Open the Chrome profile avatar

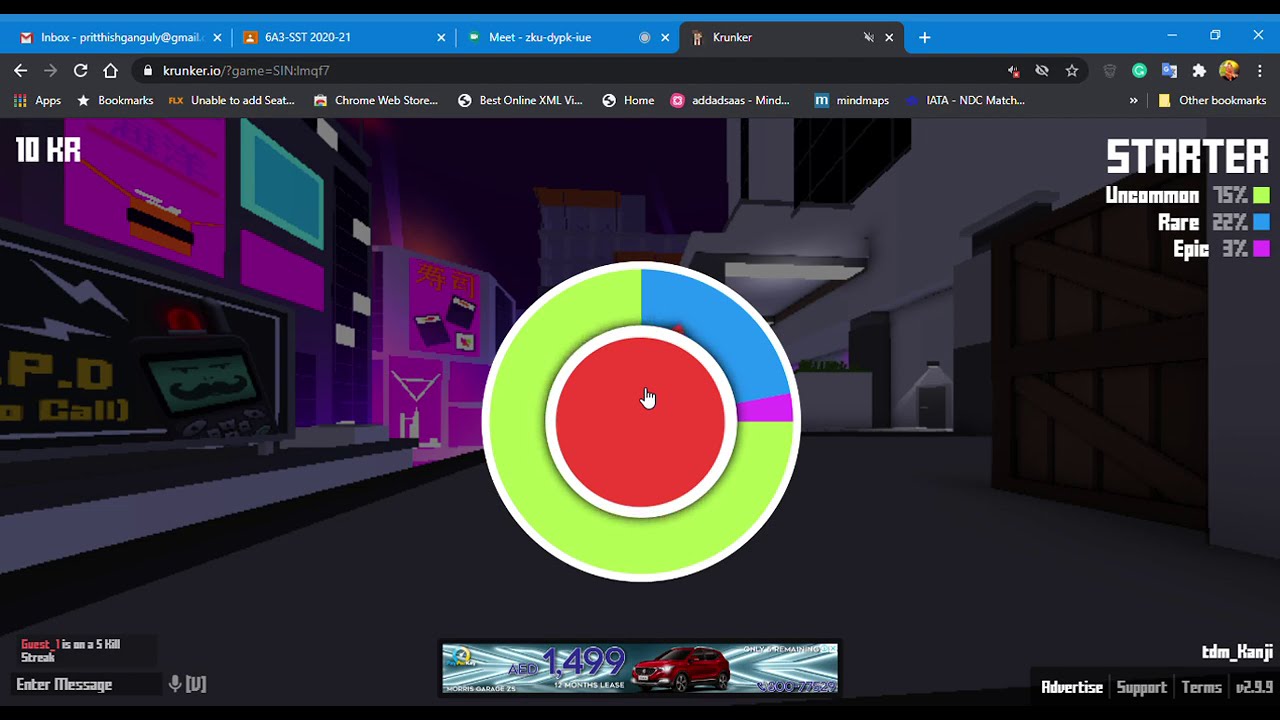(1229, 71)
